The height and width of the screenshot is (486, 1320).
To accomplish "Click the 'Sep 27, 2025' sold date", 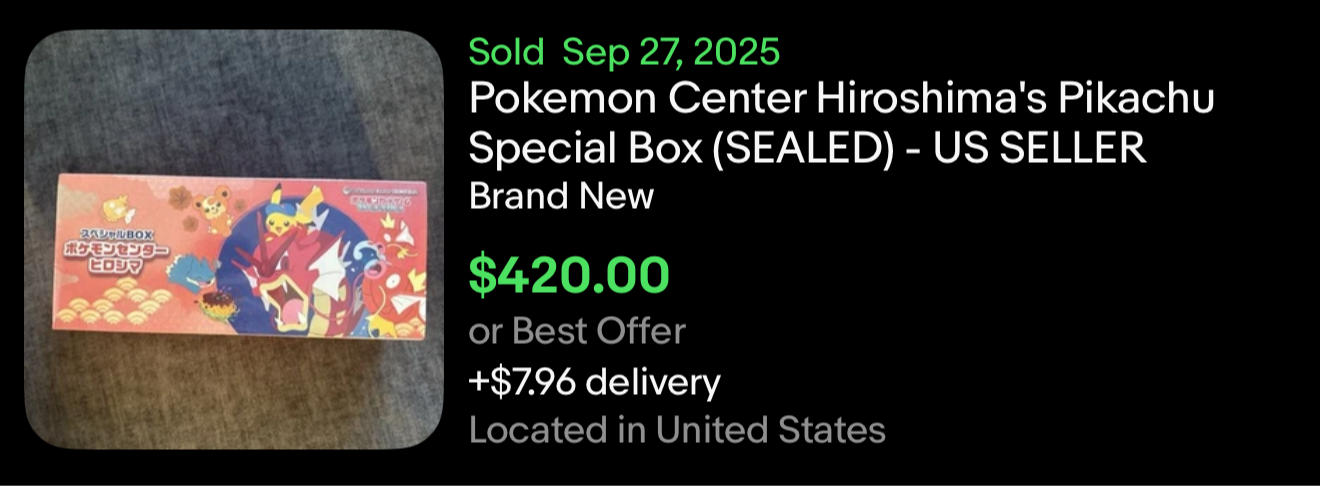I will pos(671,51).
